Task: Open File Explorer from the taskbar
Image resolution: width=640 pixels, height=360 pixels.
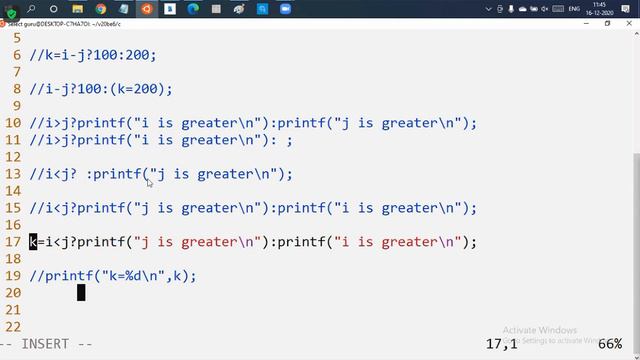Action: (x=77, y=9)
